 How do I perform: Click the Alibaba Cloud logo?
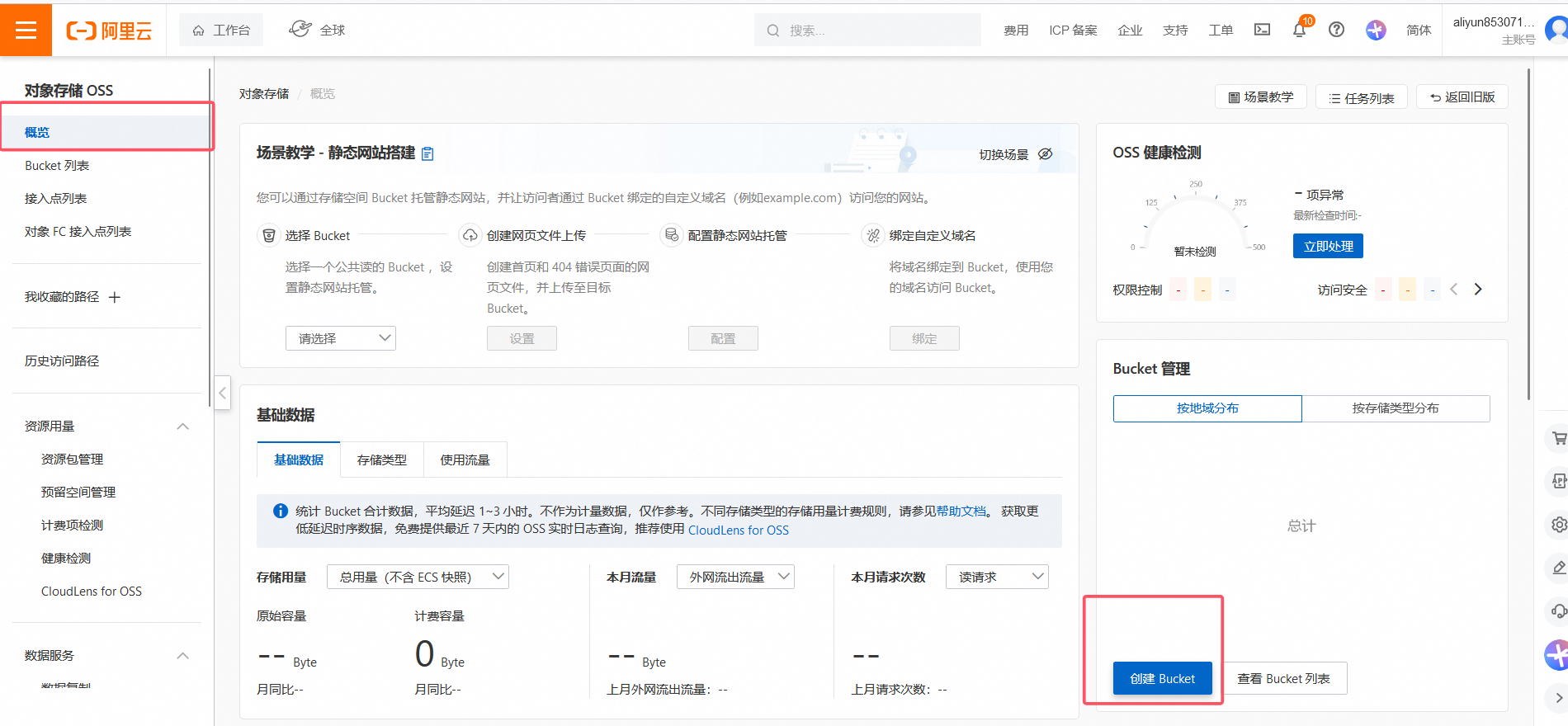pos(109,31)
